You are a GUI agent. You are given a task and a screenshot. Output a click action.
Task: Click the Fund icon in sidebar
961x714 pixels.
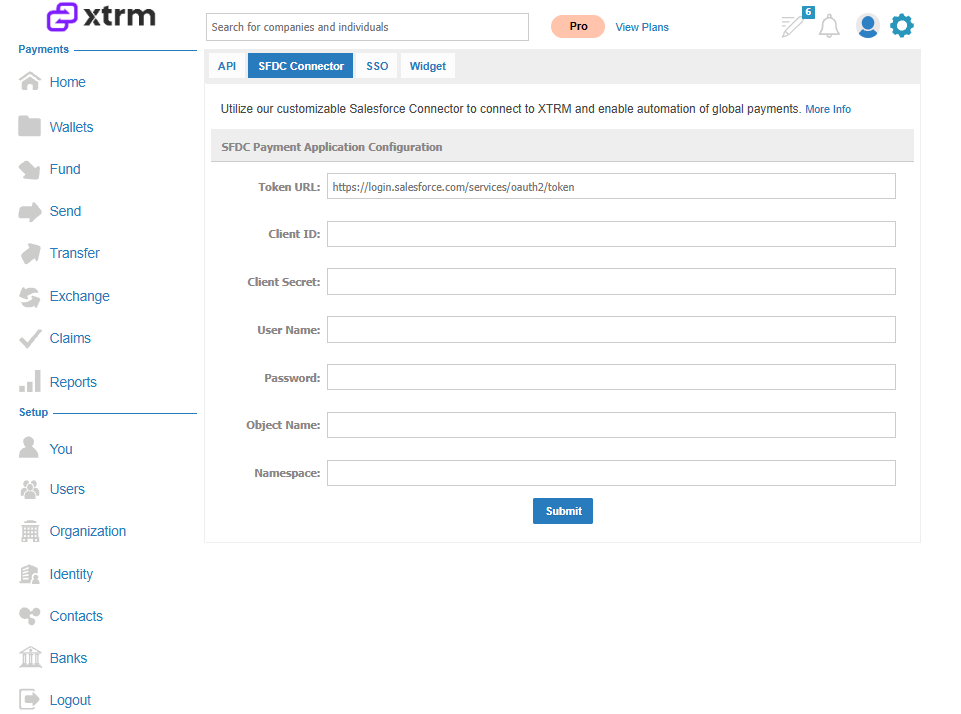(x=29, y=169)
